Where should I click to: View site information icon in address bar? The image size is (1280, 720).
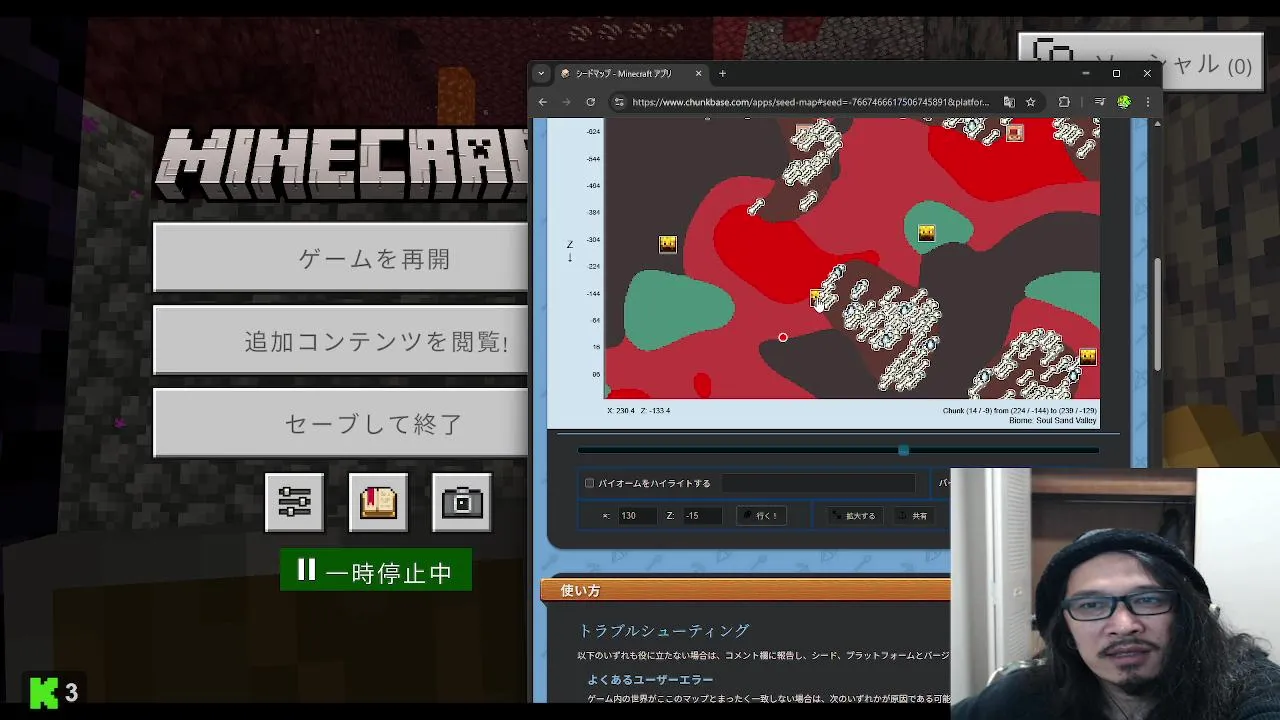[619, 102]
